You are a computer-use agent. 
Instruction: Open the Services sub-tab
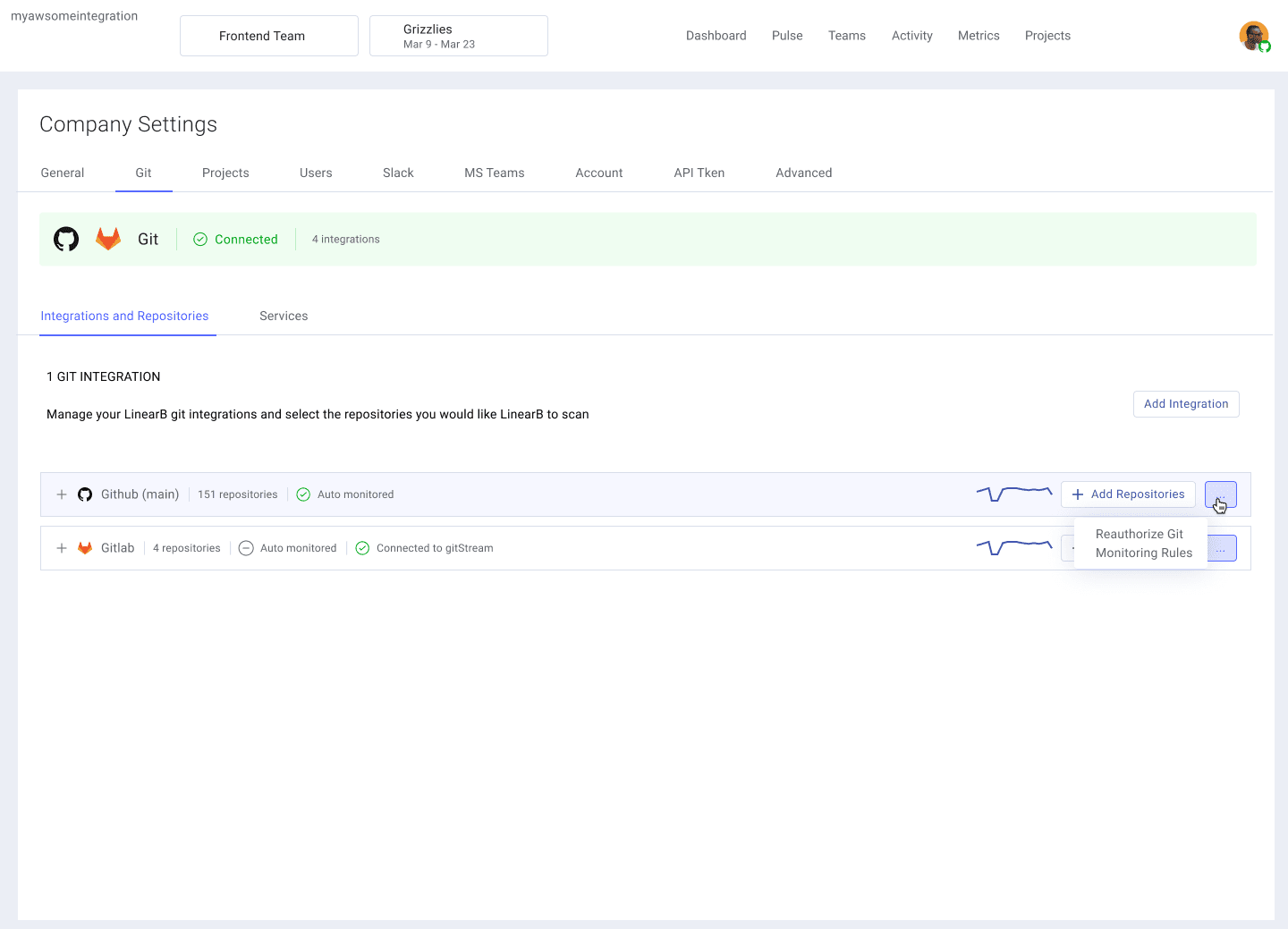[284, 316]
